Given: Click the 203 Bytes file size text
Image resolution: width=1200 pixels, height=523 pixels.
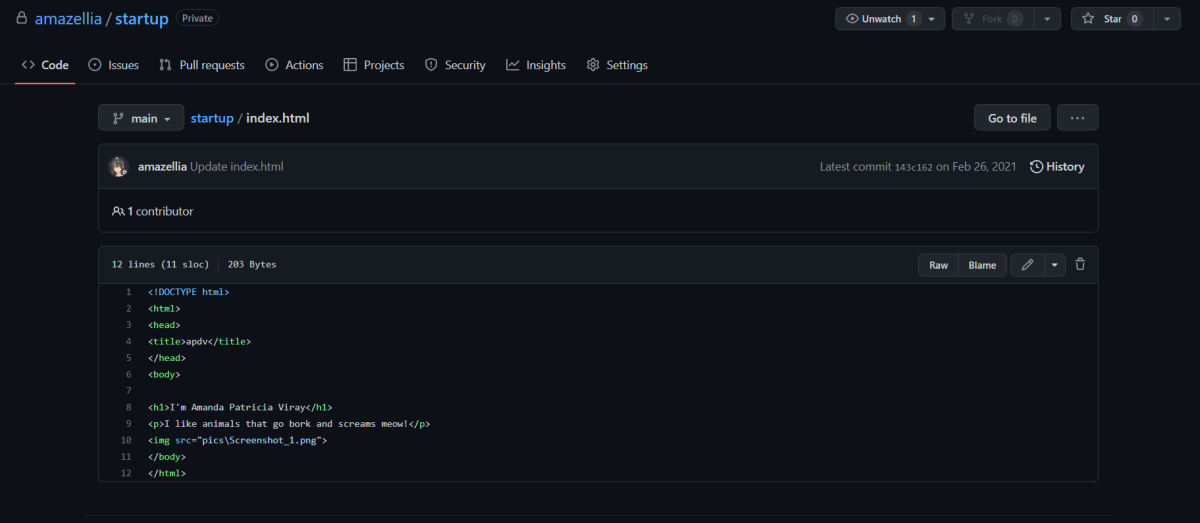Looking at the screenshot, I should (x=252, y=265).
